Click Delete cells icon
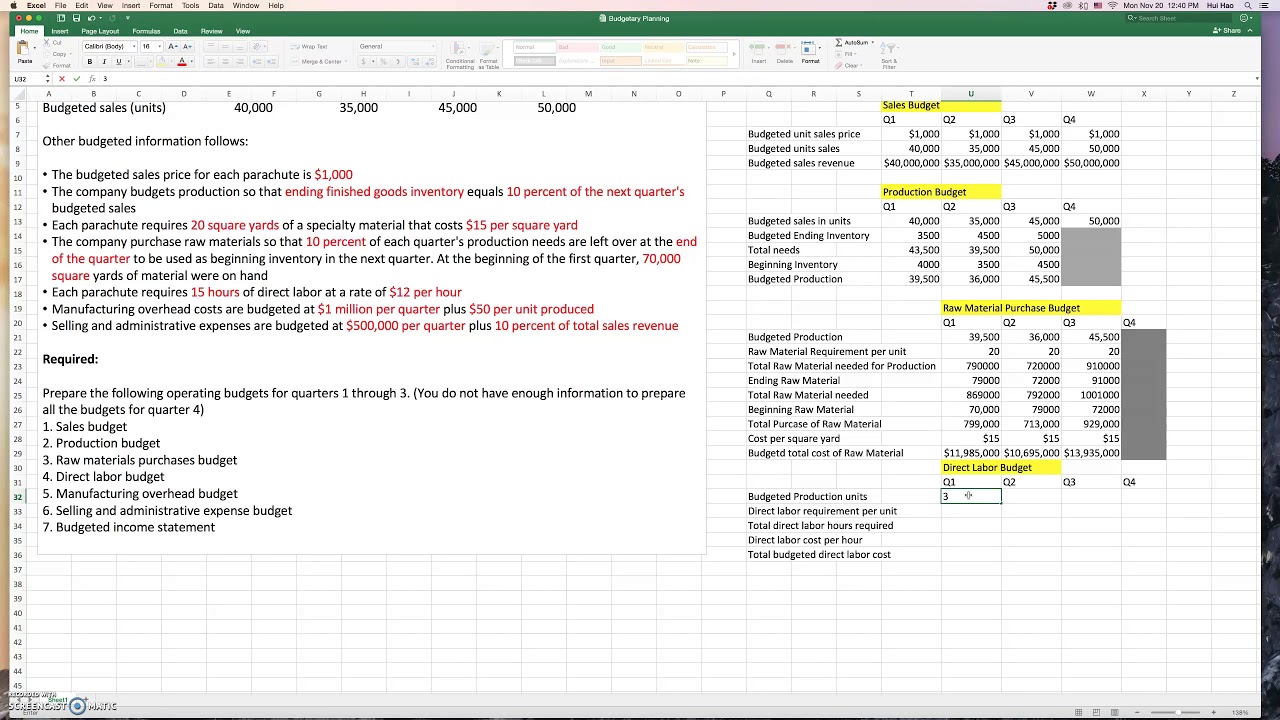 (783, 47)
